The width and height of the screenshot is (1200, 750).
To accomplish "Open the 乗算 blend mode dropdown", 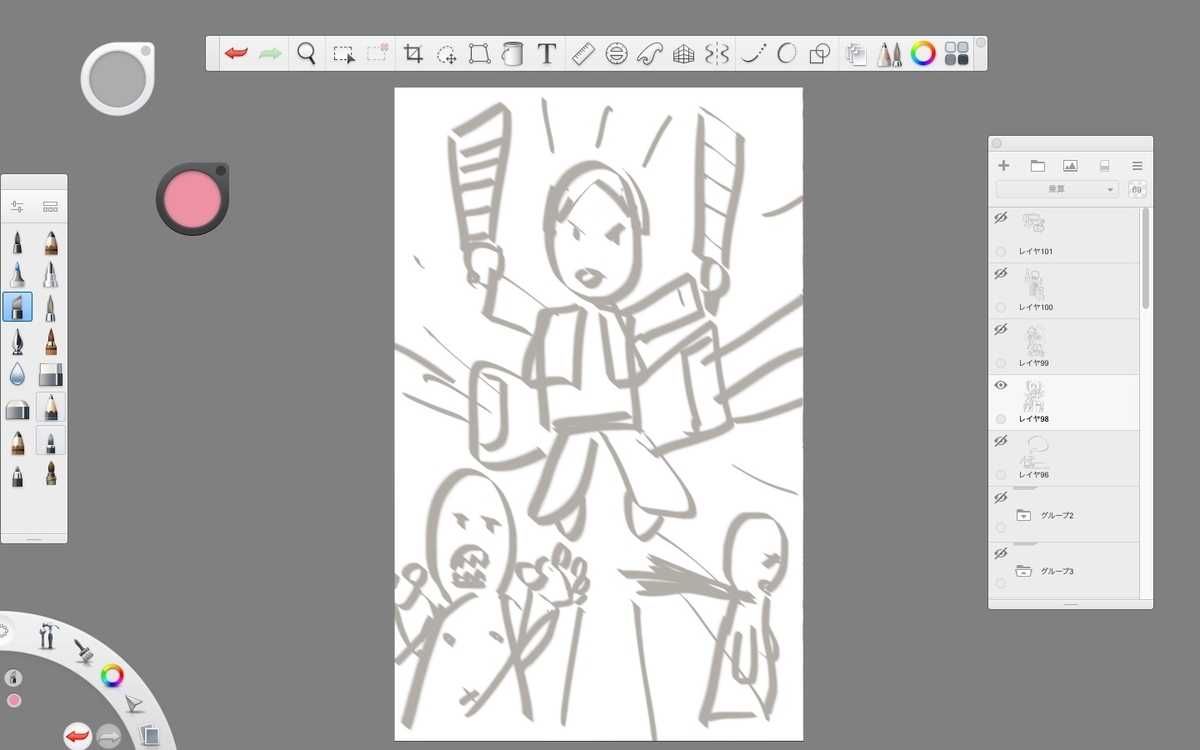I will (x=1057, y=189).
